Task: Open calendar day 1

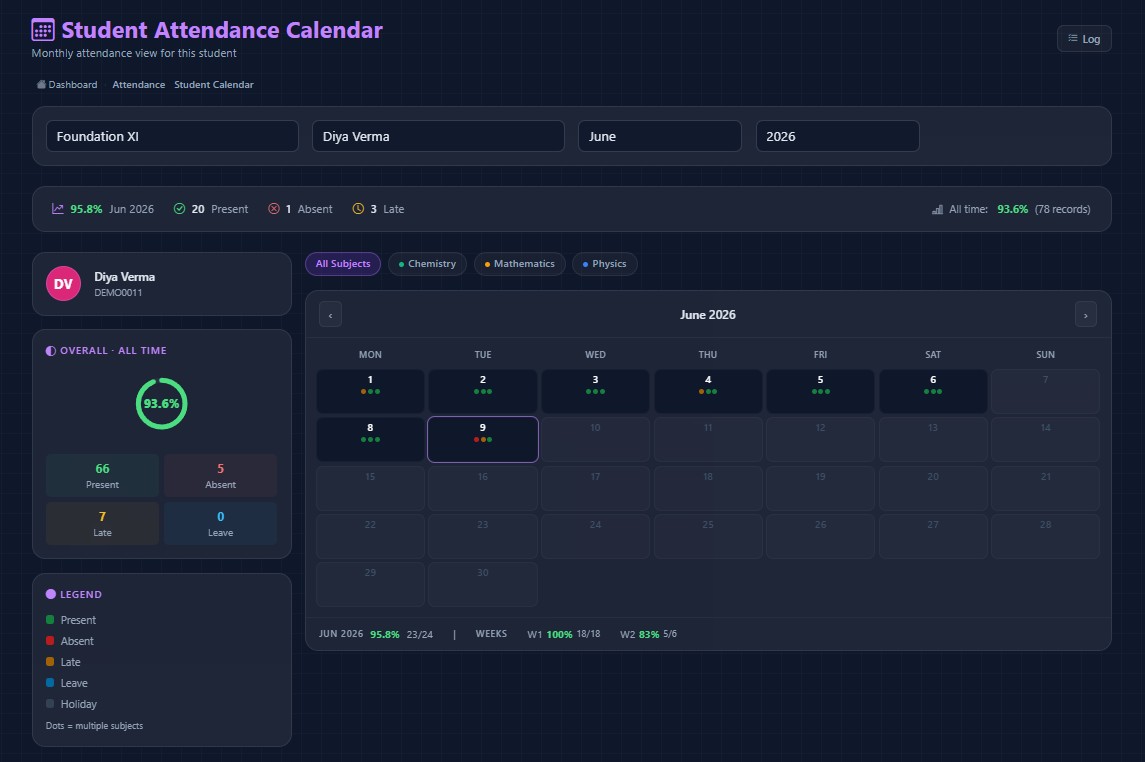Action: click(370, 391)
